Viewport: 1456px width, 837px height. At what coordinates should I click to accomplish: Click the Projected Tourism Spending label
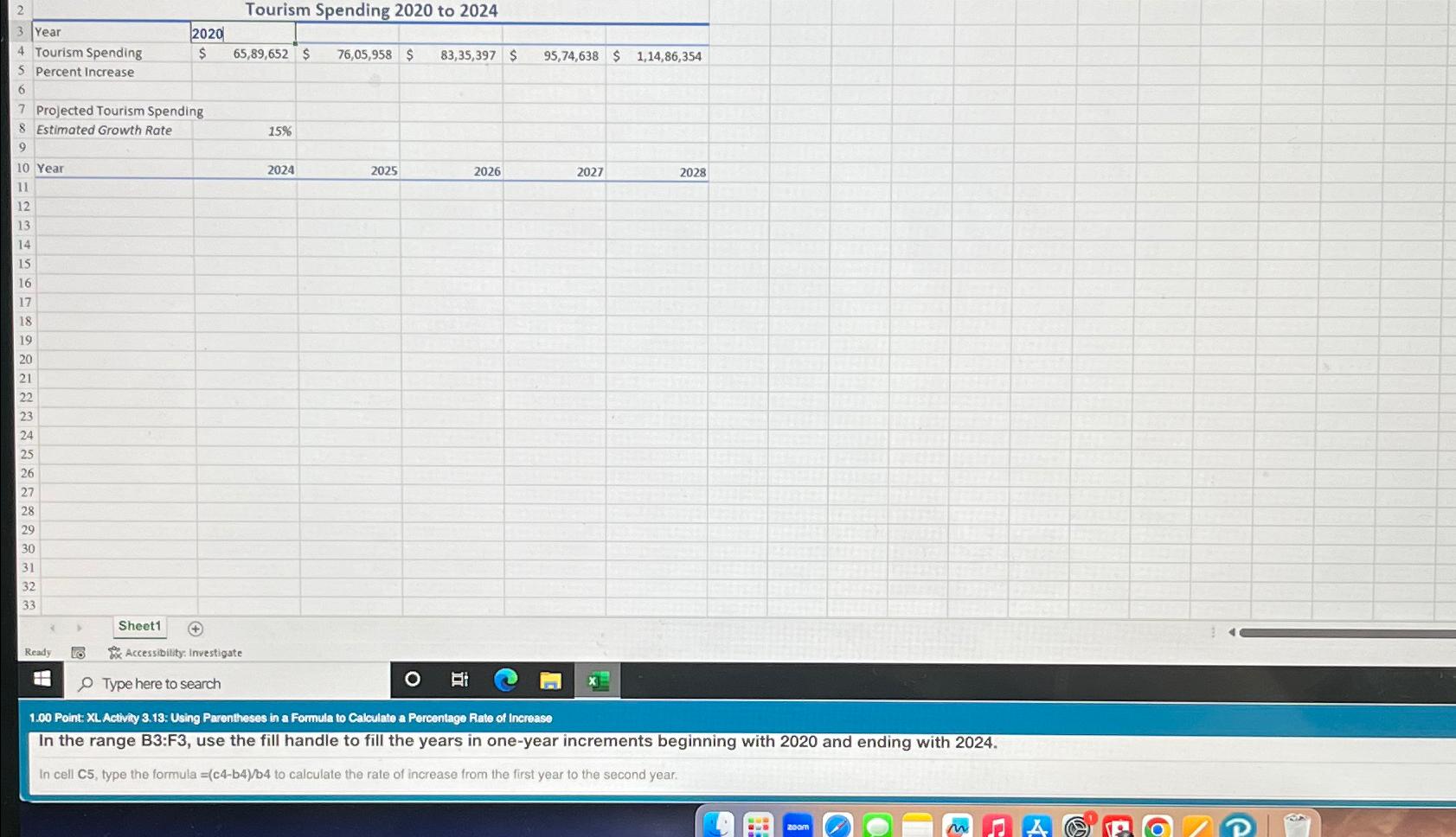click(x=119, y=111)
